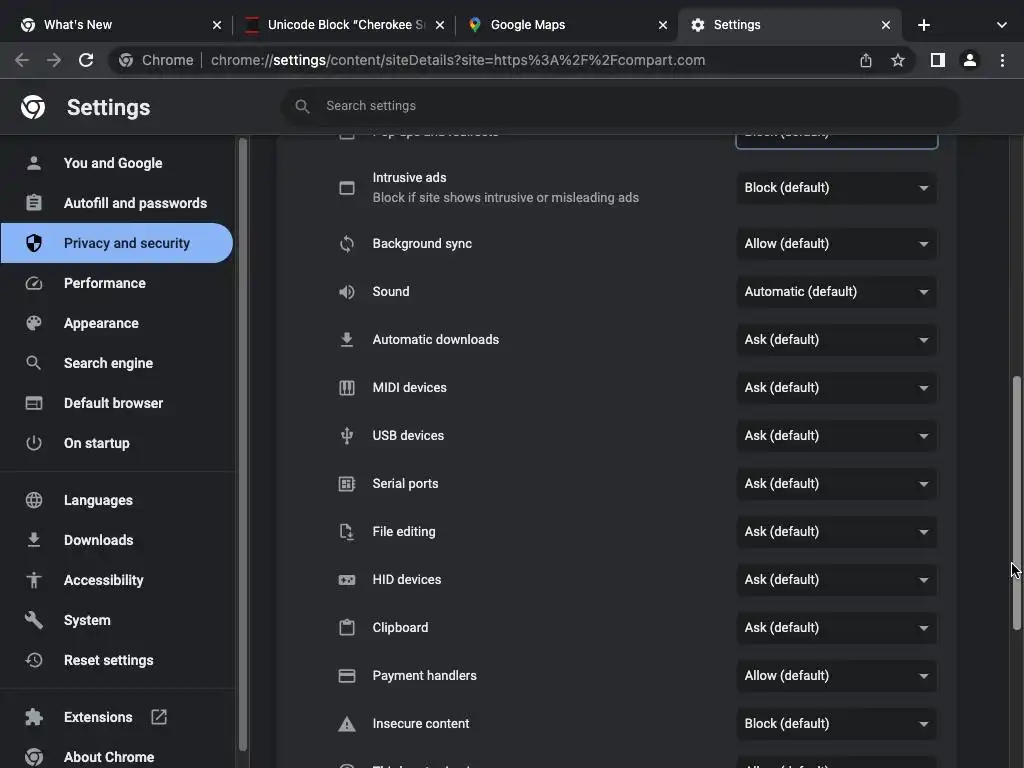
Task: Expand the Background sync dropdown
Action: (836, 244)
